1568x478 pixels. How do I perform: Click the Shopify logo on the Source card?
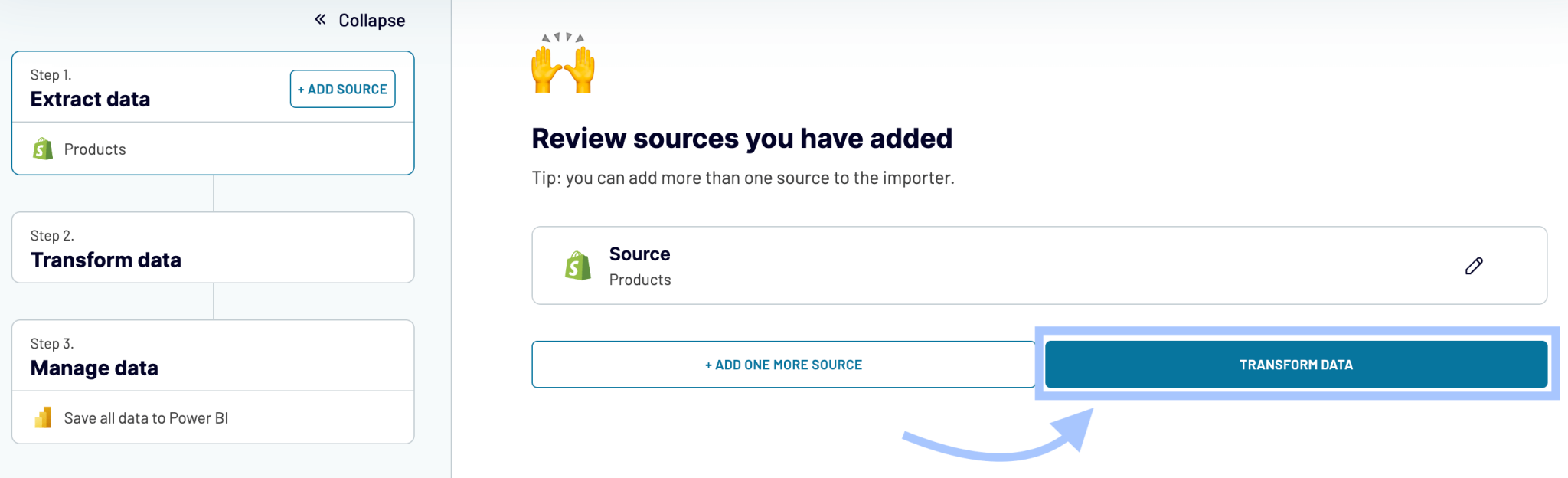pos(575,265)
